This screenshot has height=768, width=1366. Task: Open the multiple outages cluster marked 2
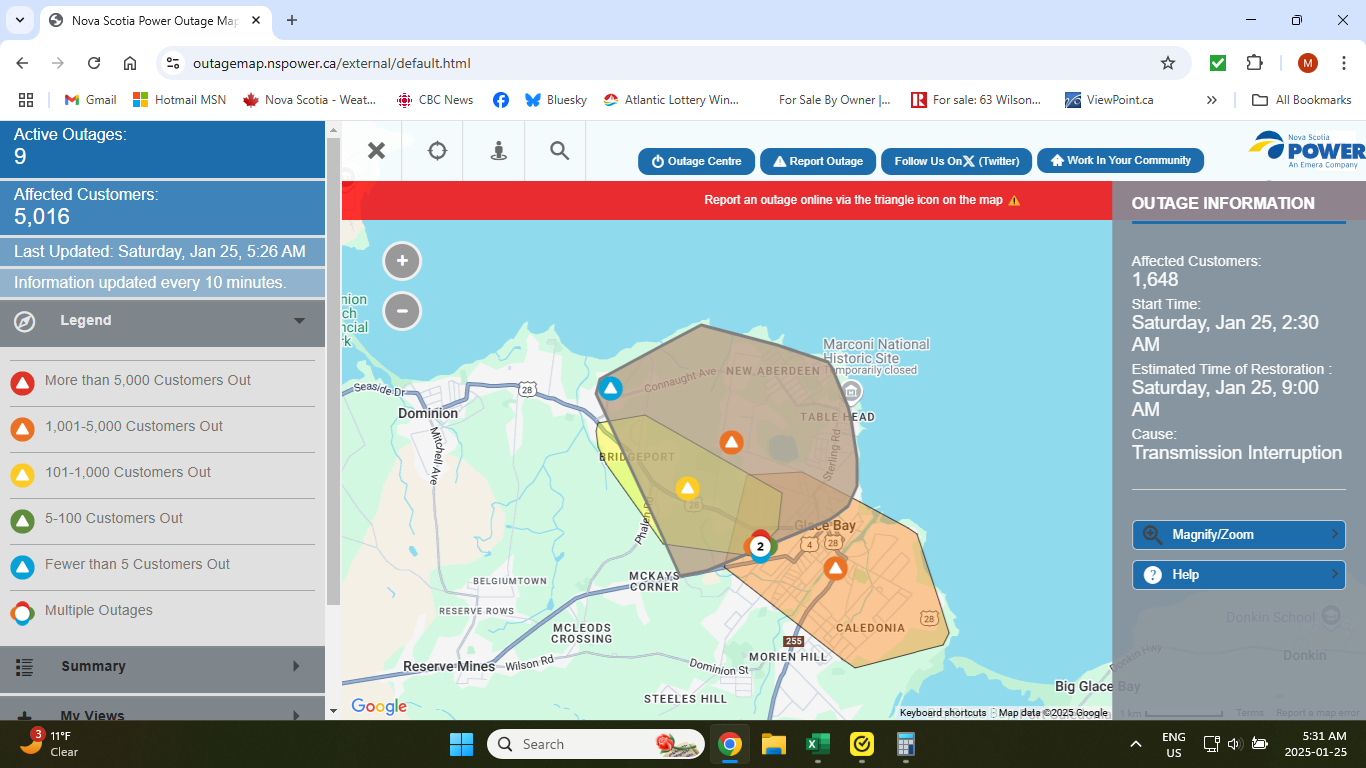point(760,546)
